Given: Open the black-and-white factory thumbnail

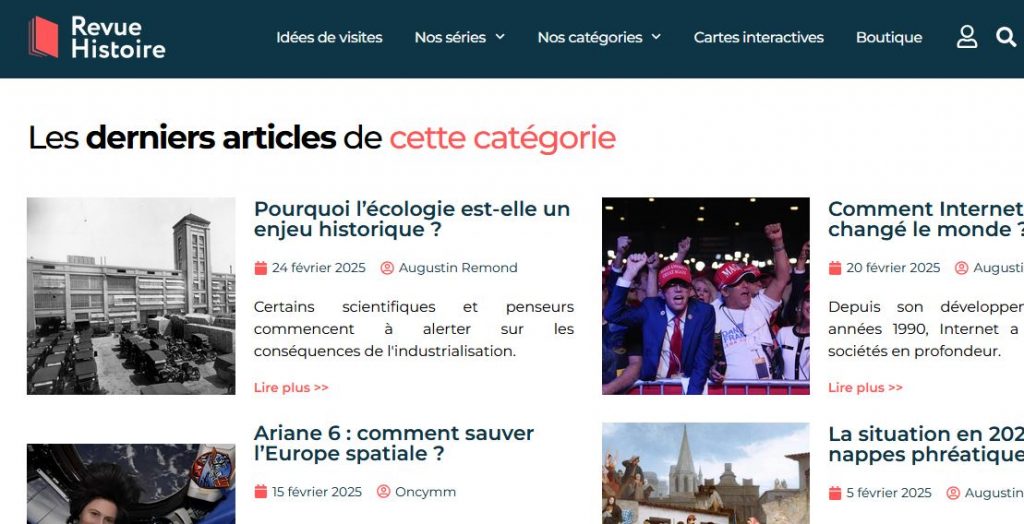Looking at the screenshot, I should point(131,296).
